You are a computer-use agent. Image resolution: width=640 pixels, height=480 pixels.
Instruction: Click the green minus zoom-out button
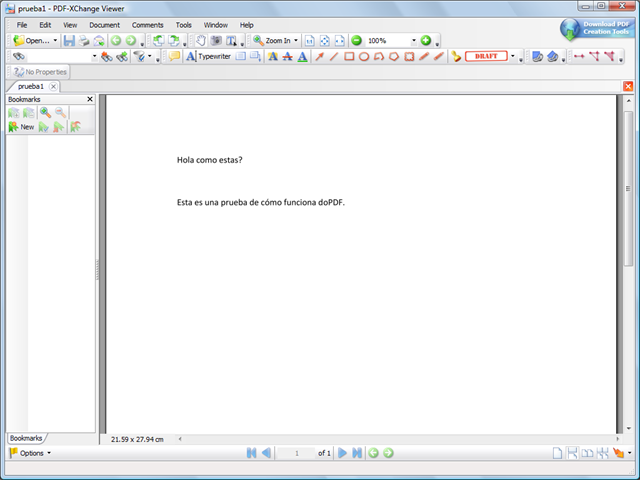[x=356, y=40]
